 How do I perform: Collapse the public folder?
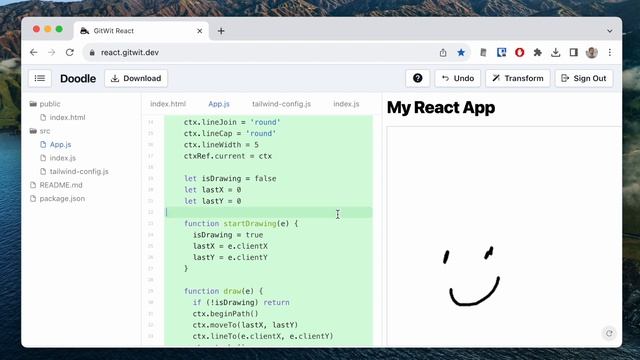[45, 104]
